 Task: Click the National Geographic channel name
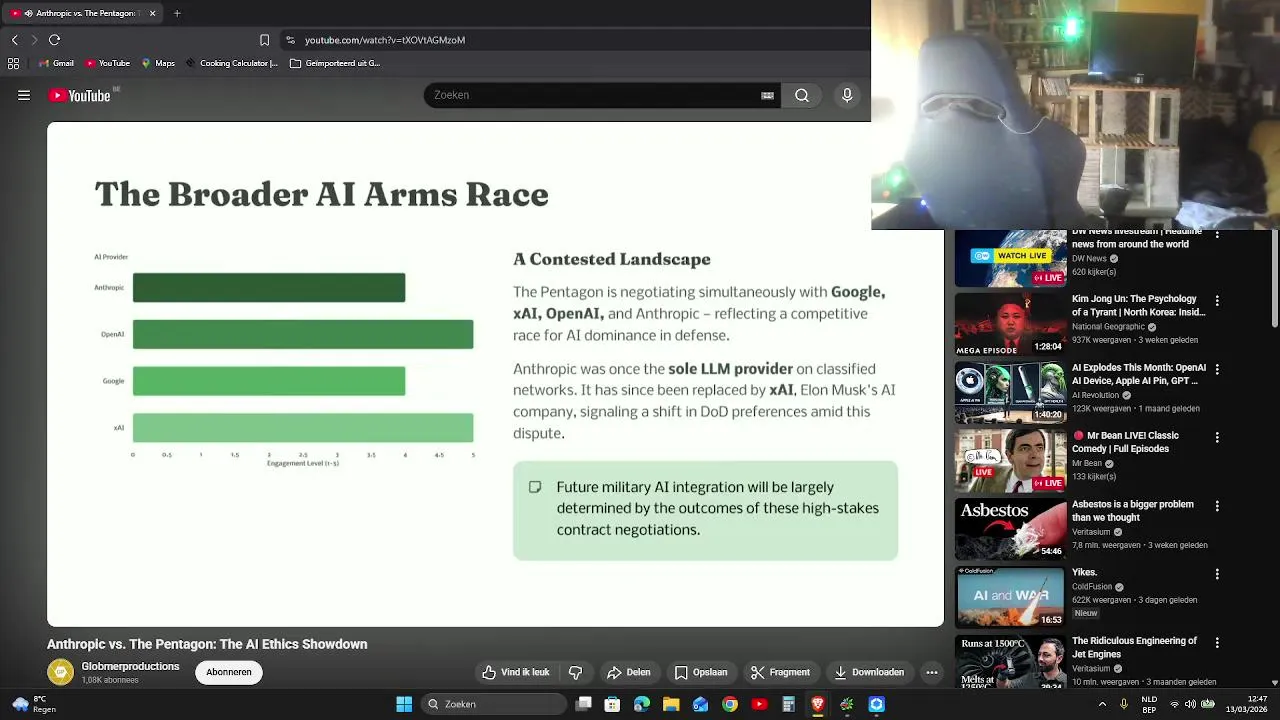[1110, 327]
